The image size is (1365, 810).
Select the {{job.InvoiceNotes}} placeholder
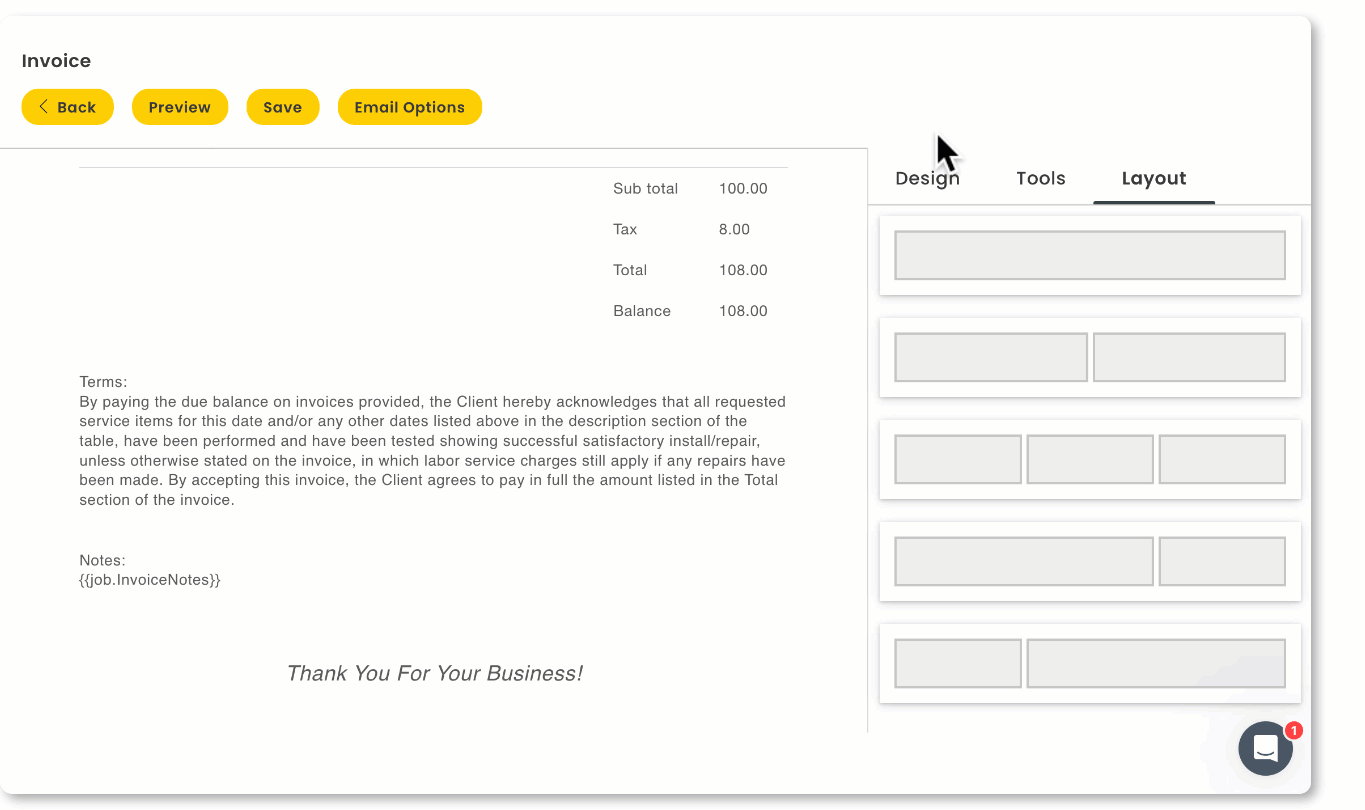(150, 580)
